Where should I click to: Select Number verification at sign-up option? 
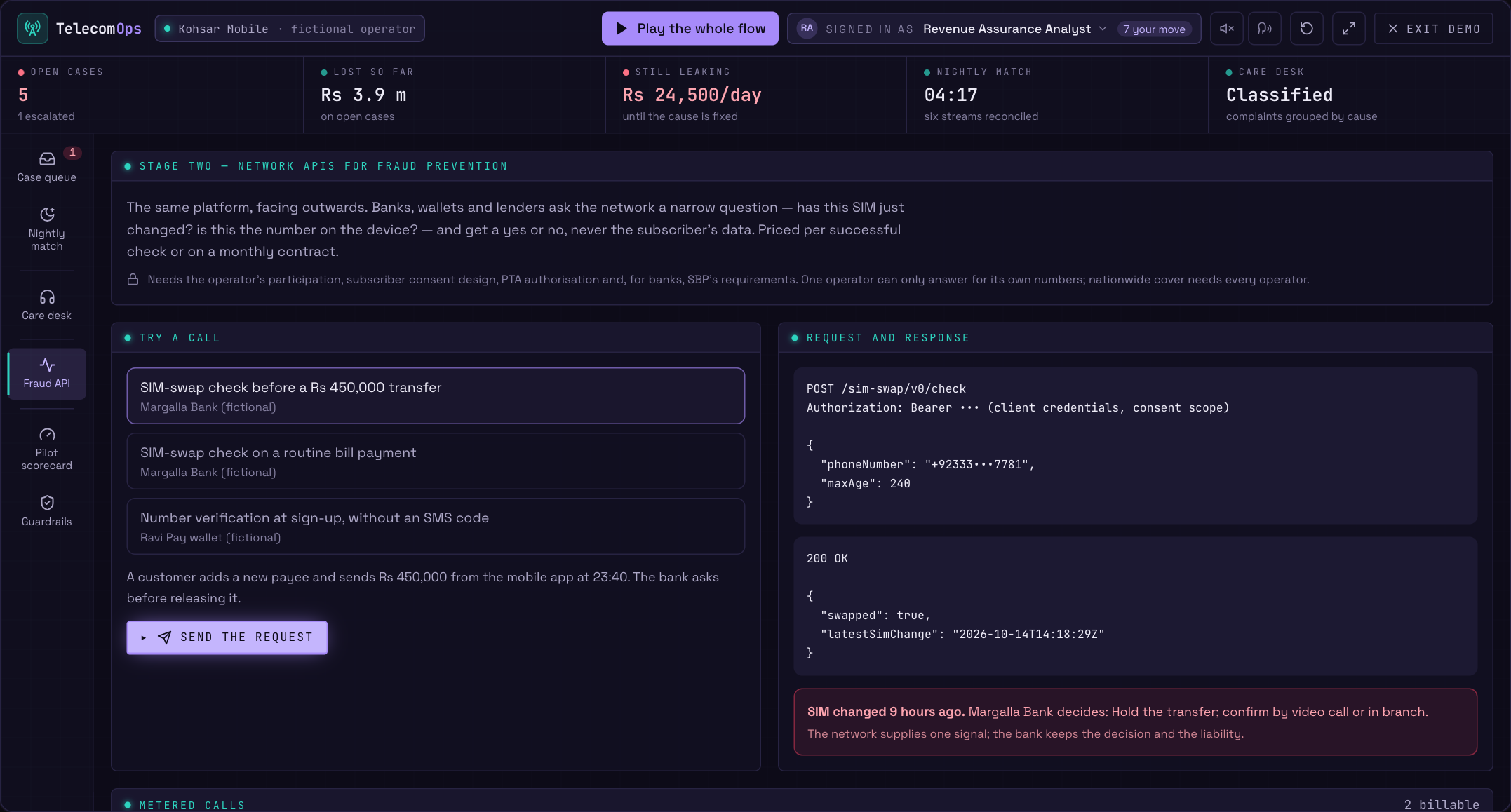tap(436, 527)
